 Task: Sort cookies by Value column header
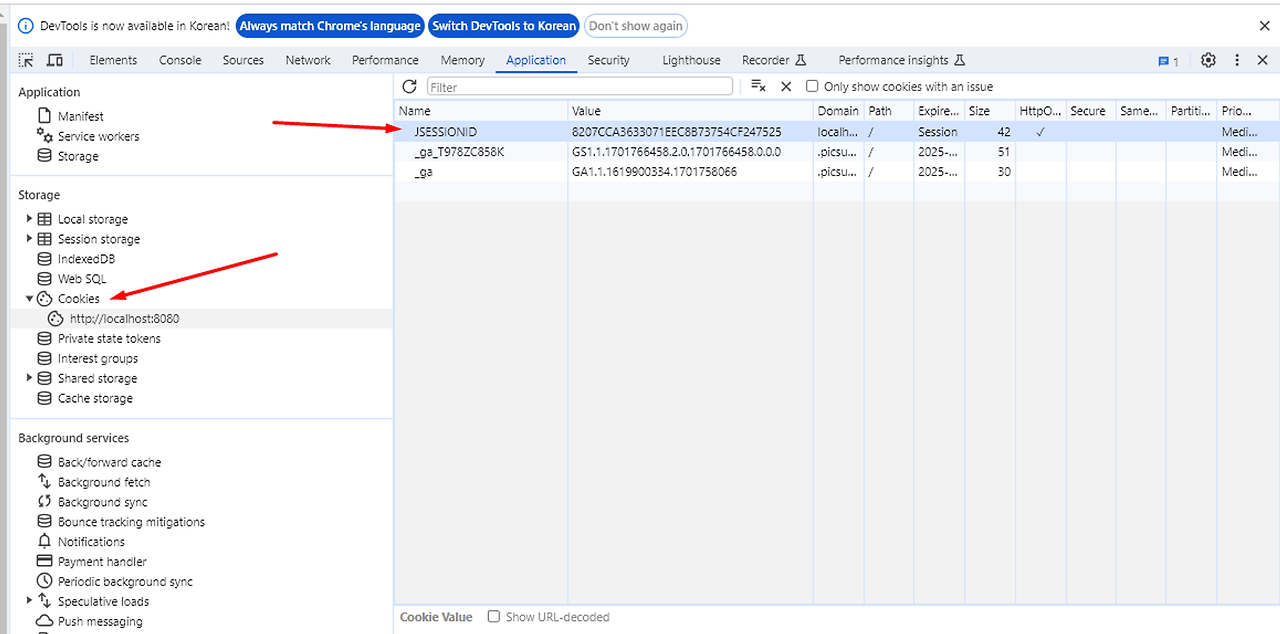pyautogui.click(x=690, y=111)
